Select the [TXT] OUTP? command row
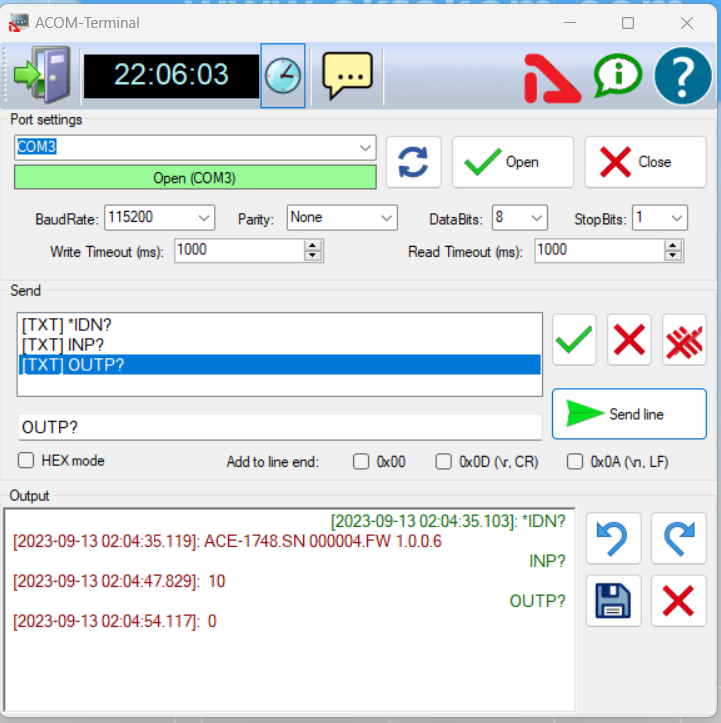 279,365
